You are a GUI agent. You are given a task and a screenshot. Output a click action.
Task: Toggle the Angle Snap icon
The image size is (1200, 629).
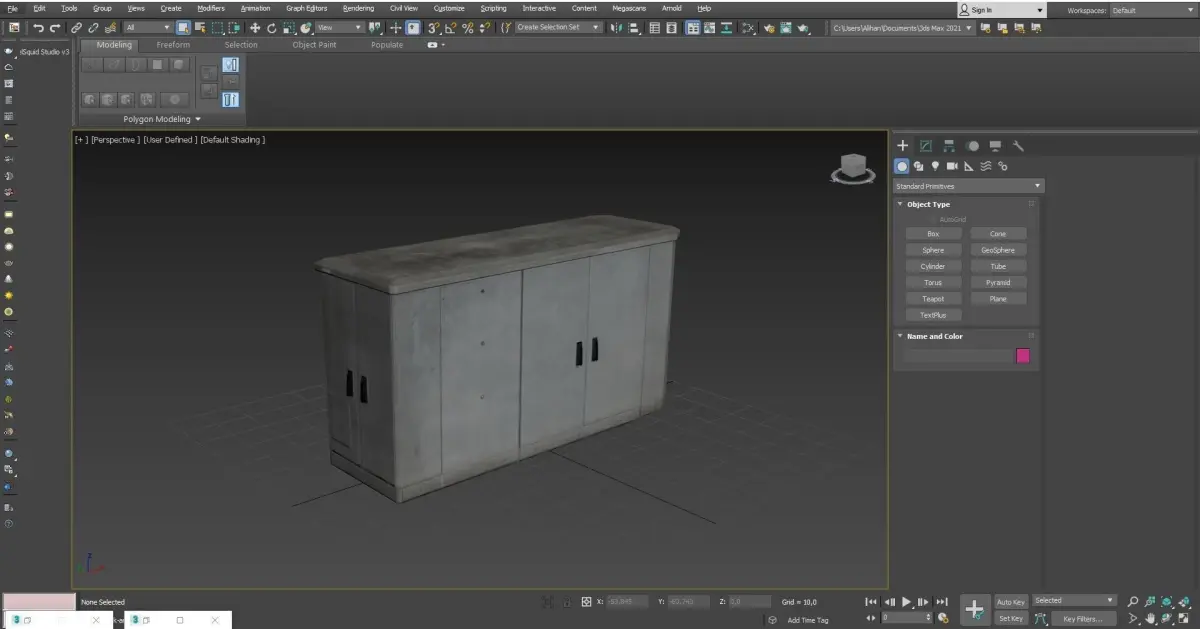451,28
